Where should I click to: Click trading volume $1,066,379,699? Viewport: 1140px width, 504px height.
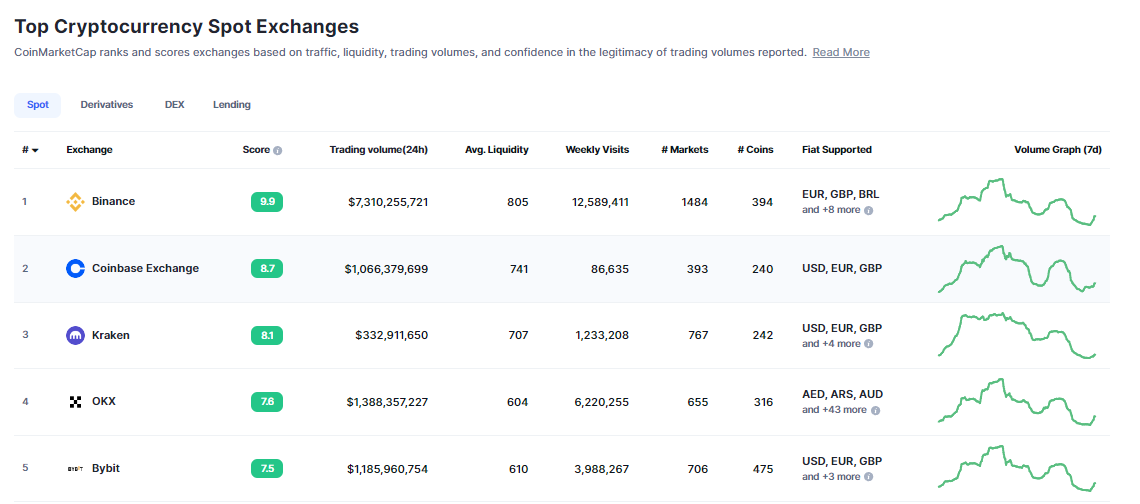pos(387,268)
